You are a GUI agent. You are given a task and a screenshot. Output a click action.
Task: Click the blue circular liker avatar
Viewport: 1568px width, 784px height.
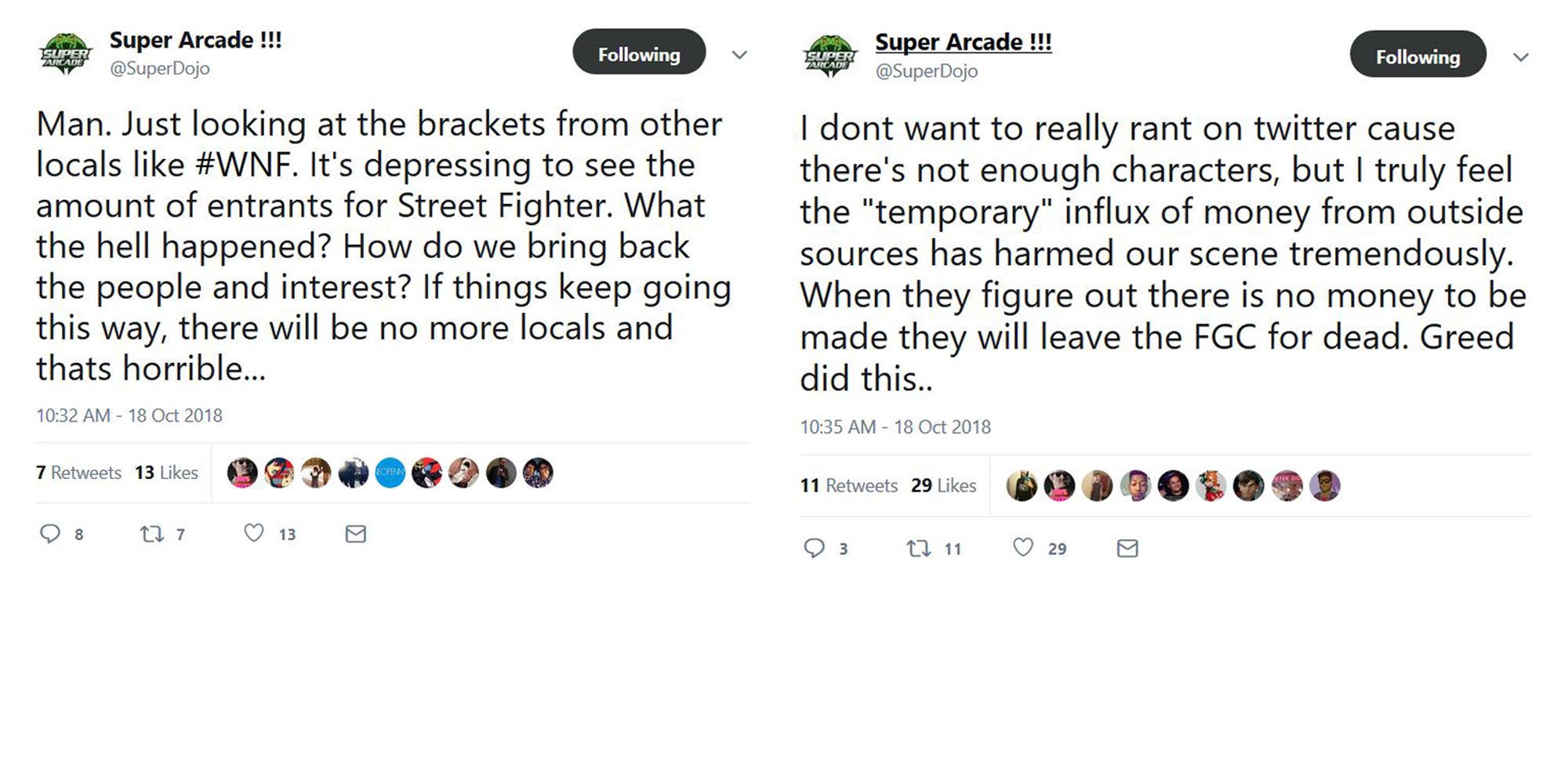[392, 473]
